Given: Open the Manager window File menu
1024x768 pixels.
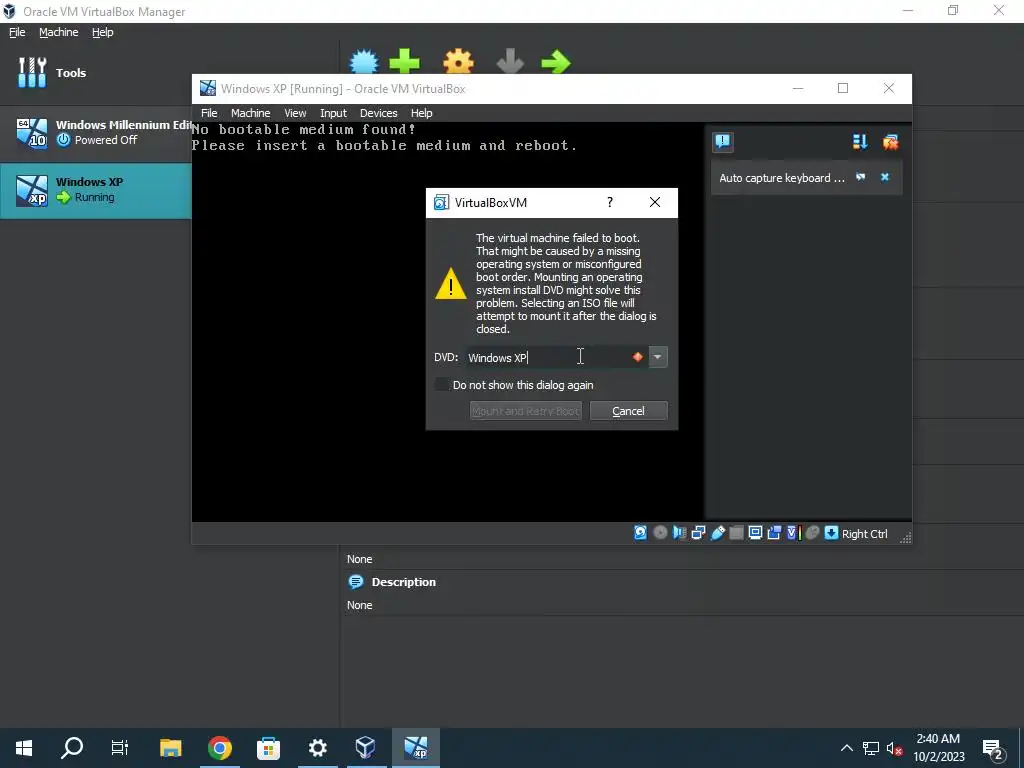Looking at the screenshot, I should coord(17,32).
